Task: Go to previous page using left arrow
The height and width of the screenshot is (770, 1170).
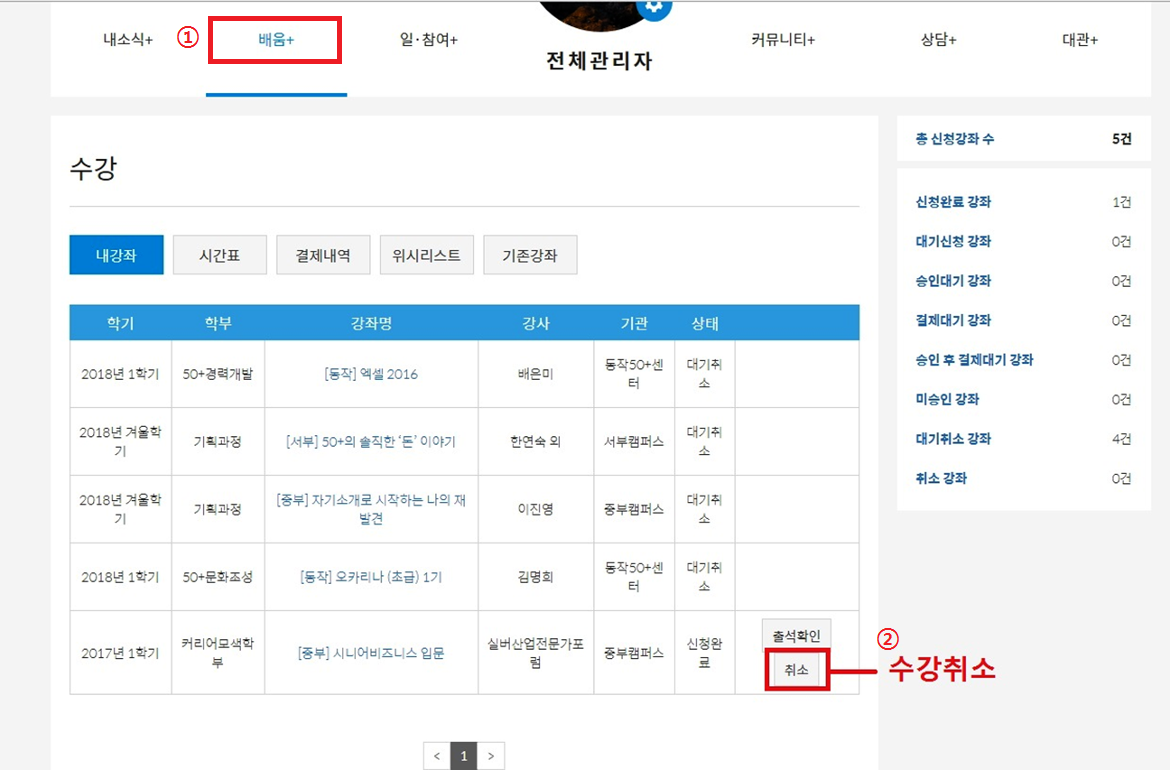Action: coord(436,756)
